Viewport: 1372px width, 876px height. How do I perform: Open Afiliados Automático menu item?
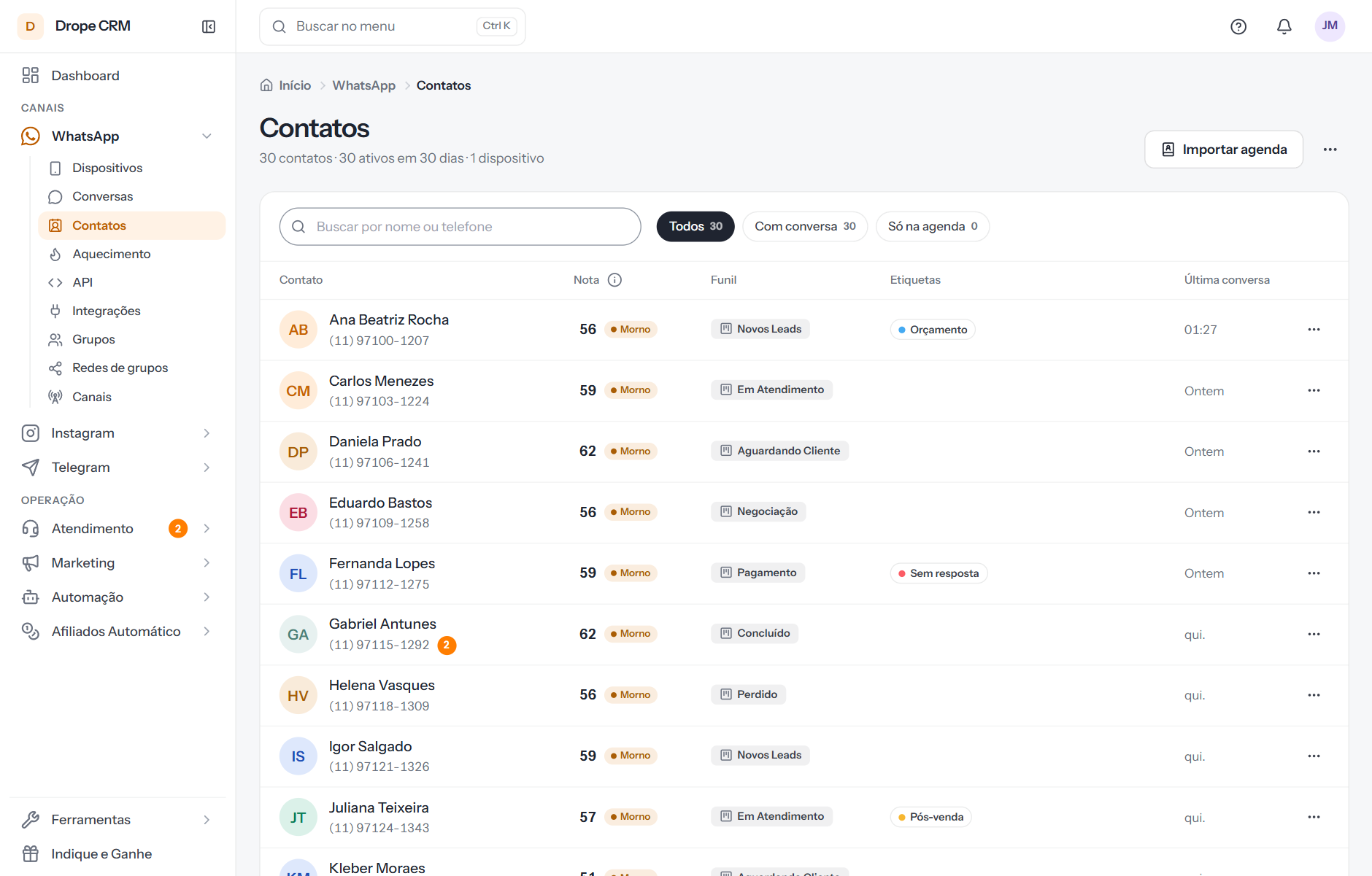click(x=117, y=632)
